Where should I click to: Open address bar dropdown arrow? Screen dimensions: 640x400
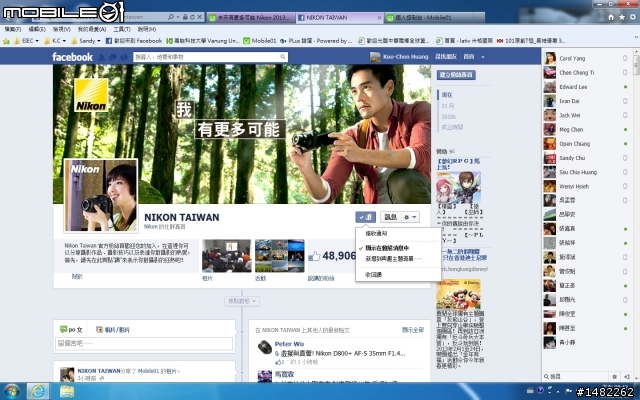[x=178, y=17]
